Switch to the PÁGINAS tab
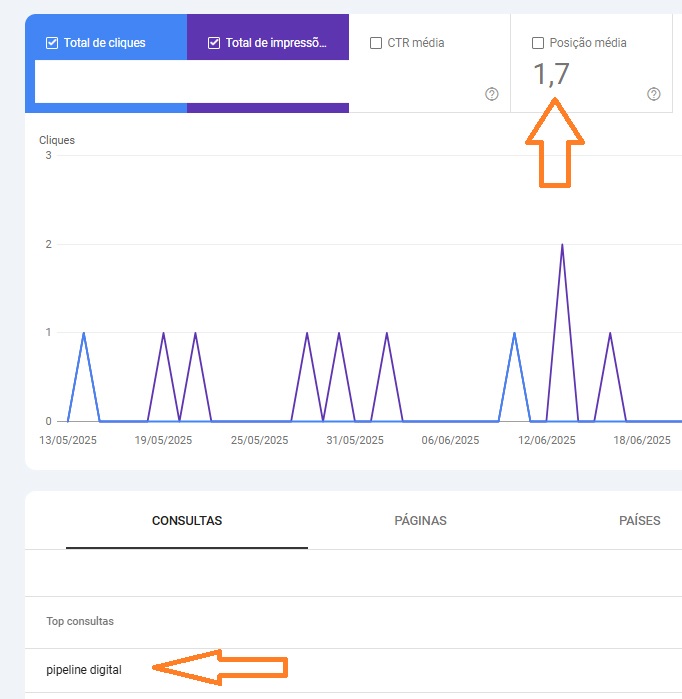The width and height of the screenshot is (682, 699). point(420,521)
